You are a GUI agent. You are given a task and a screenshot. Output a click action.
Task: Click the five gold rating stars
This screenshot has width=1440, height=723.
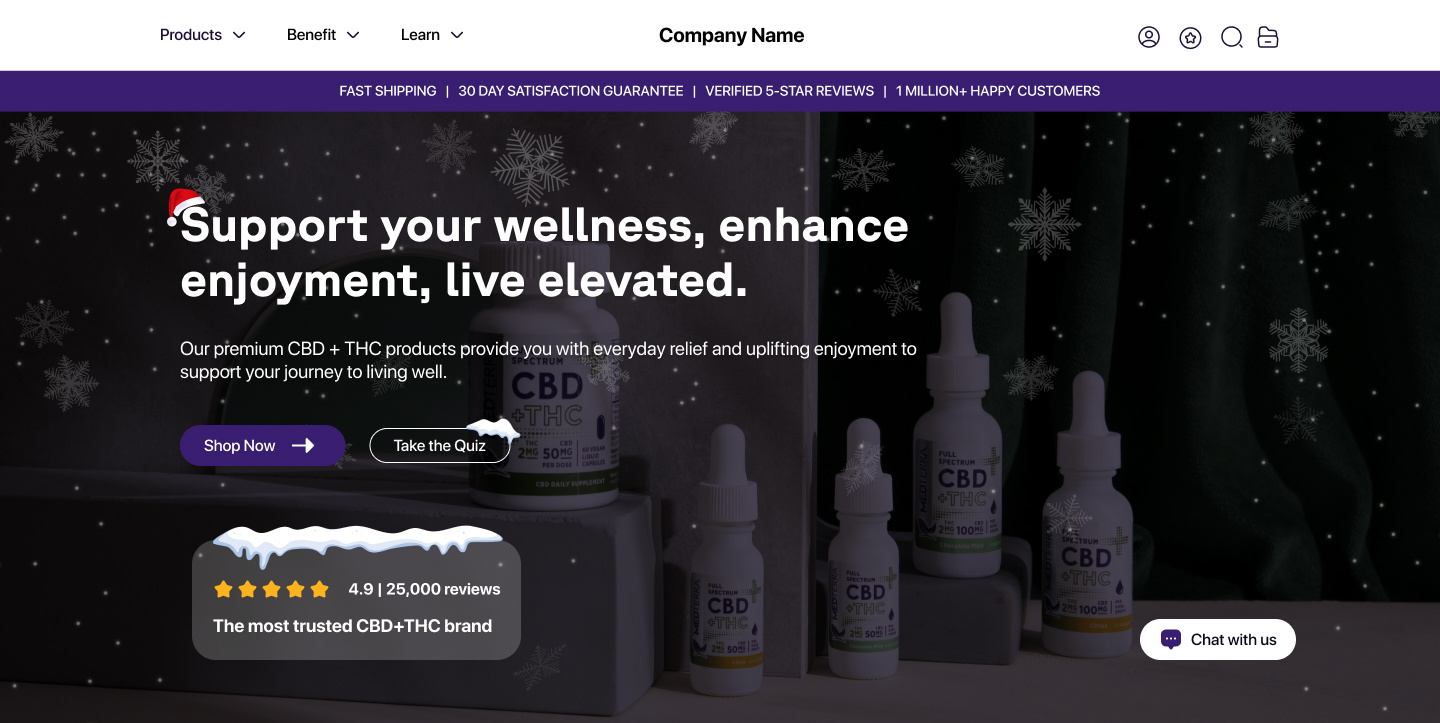click(x=271, y=589)
